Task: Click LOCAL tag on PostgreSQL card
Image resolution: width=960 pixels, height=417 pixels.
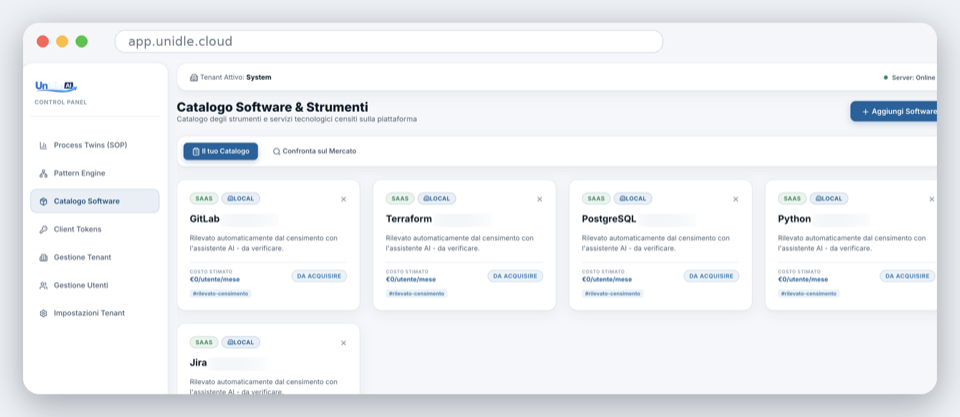Action: click(632, 198)
